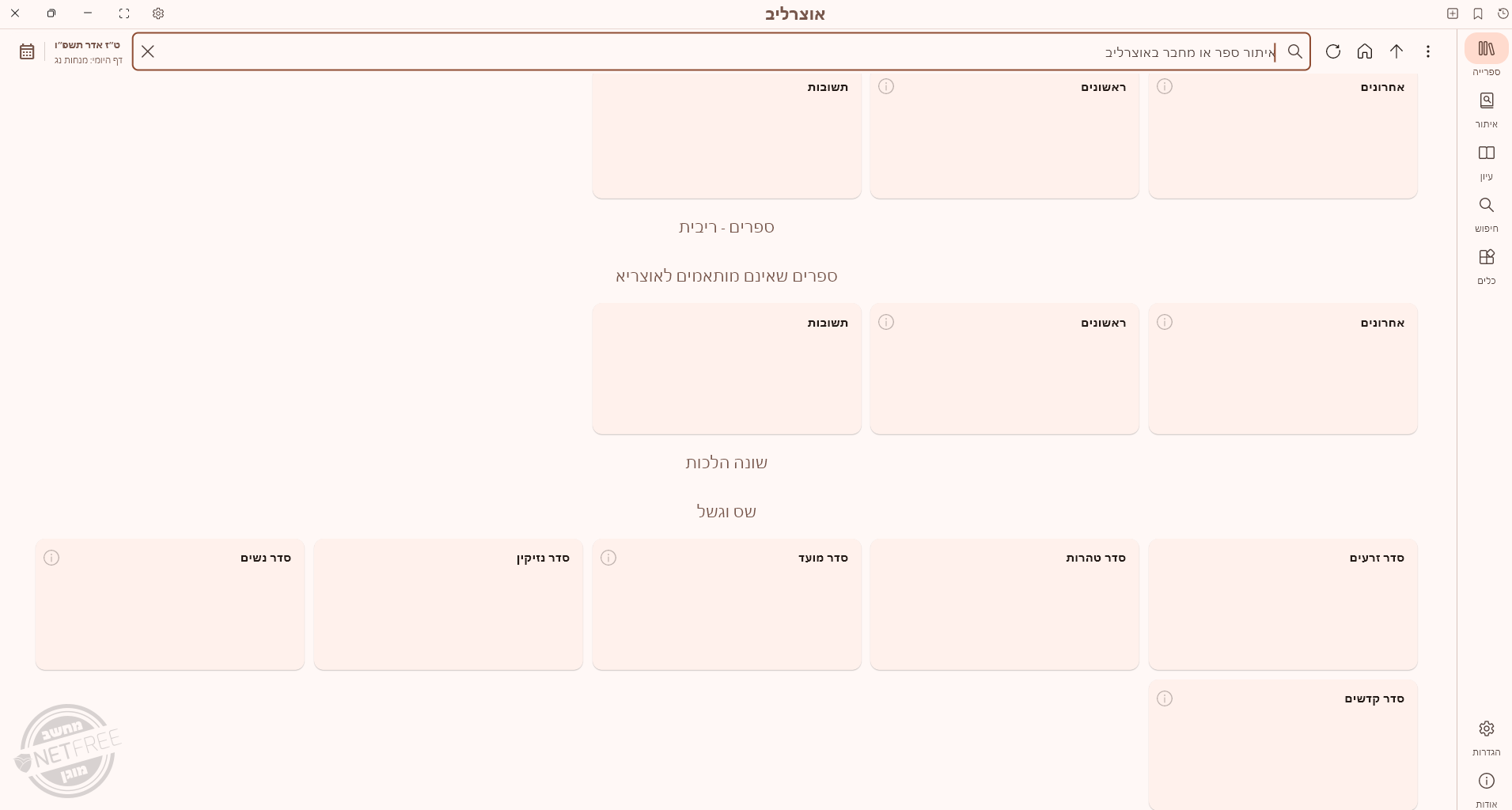Show info for סדר קדשים card

pyautogui.click(x=1165, y=698)
